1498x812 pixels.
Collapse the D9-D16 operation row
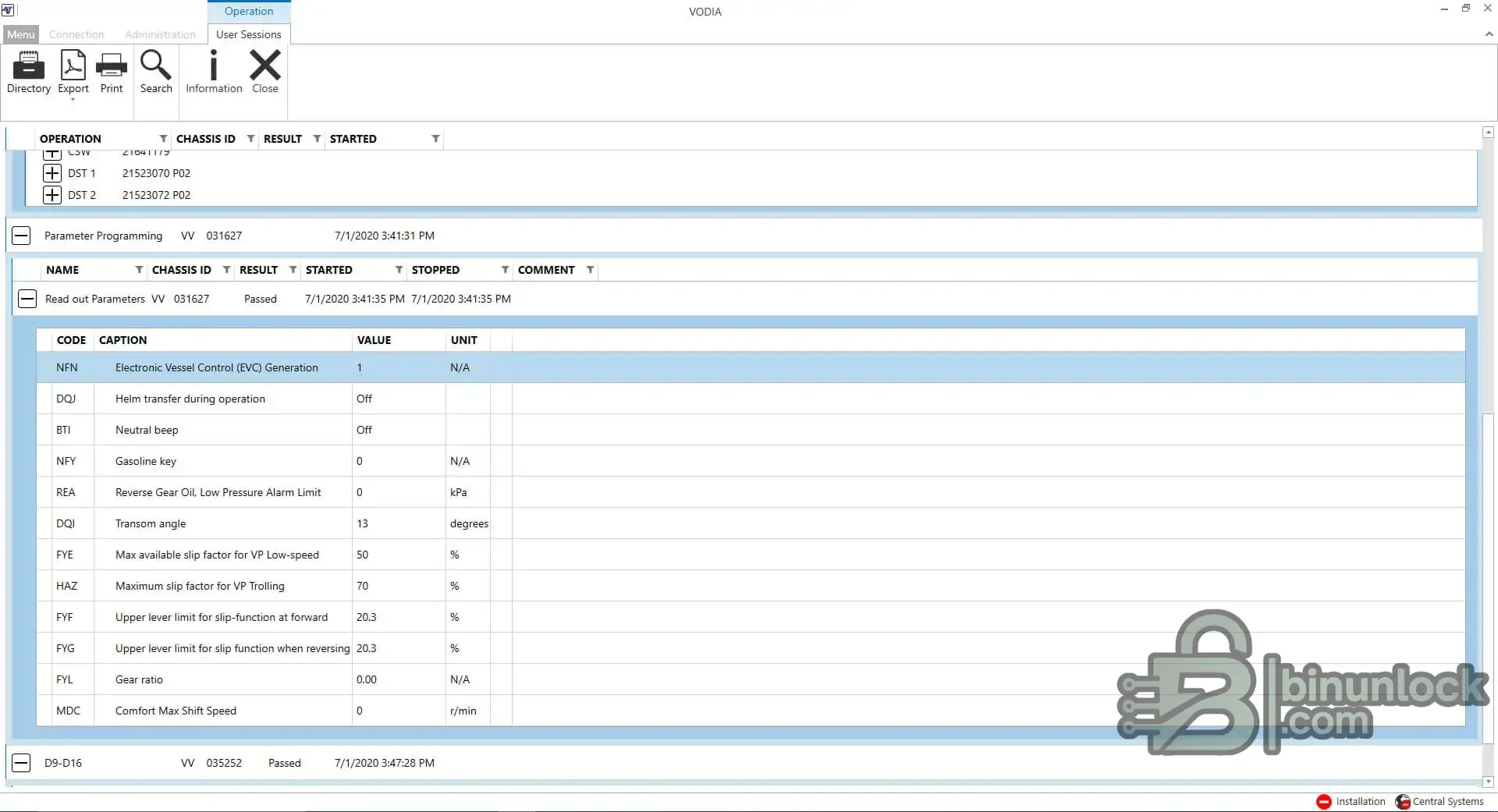coord(22,763)
